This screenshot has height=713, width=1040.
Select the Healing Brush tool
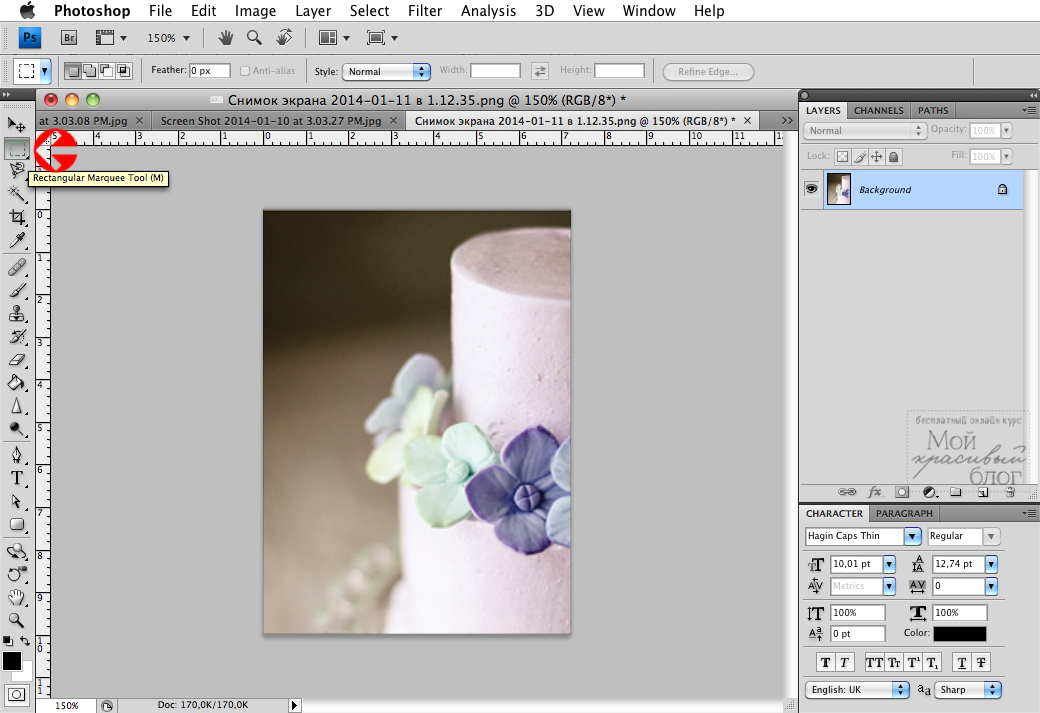17,267
